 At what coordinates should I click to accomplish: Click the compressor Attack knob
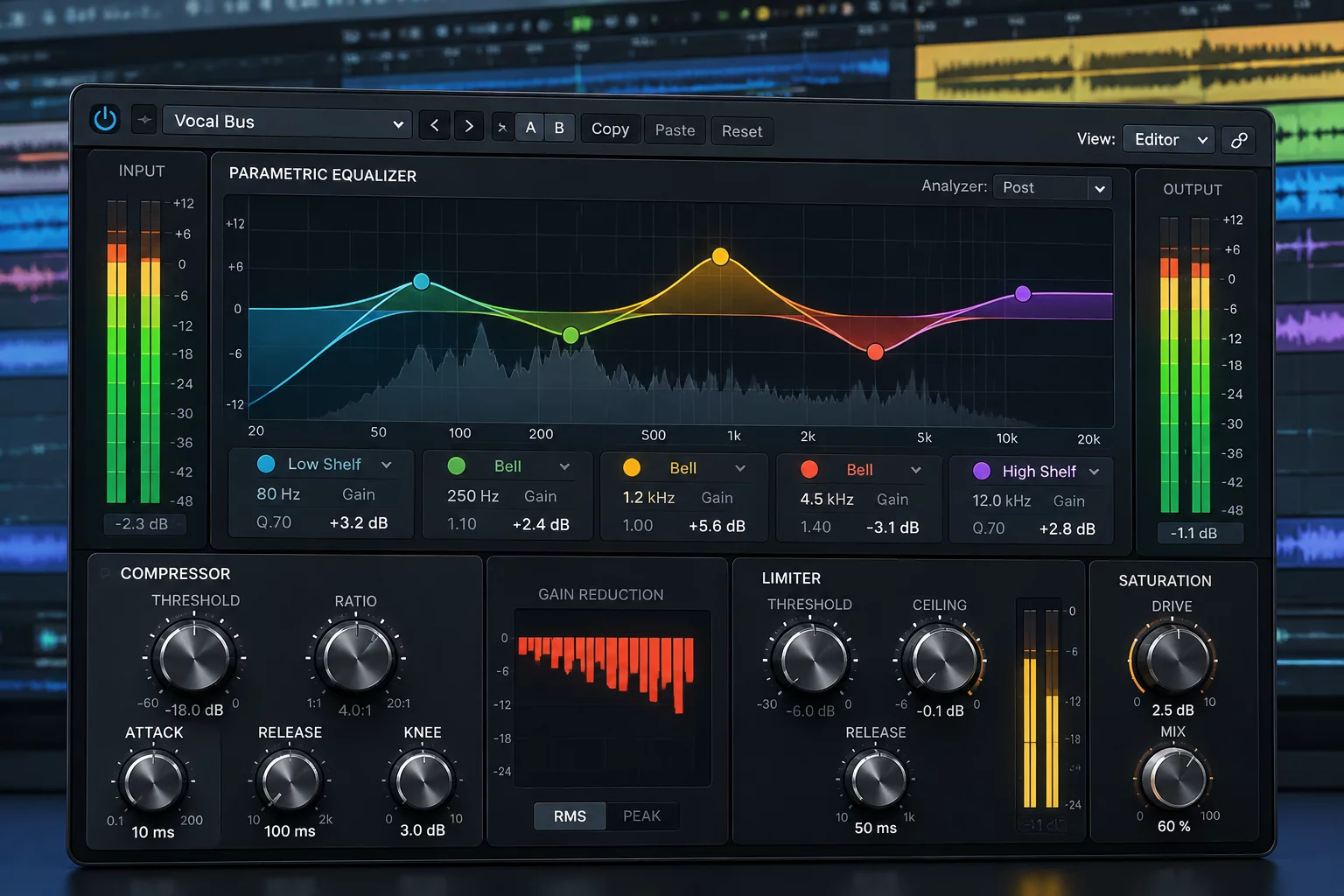click(154, 780)
